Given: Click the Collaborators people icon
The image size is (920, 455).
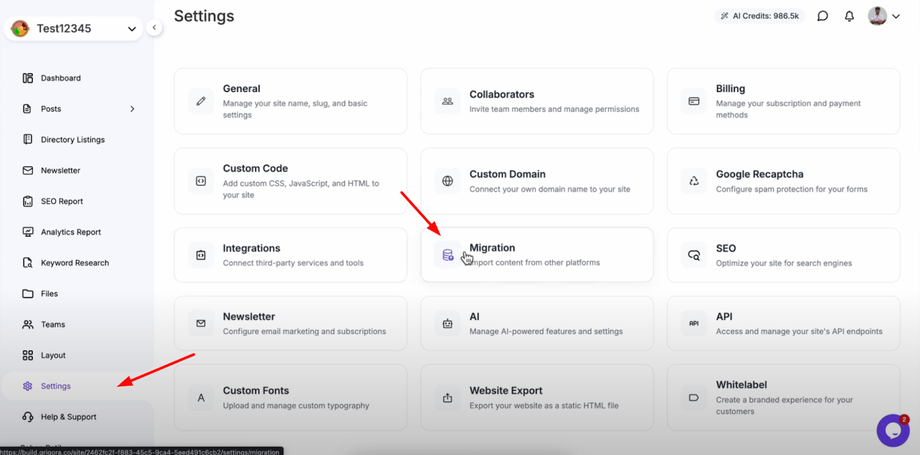Looking at the screenshot, I should pos(448,101).
